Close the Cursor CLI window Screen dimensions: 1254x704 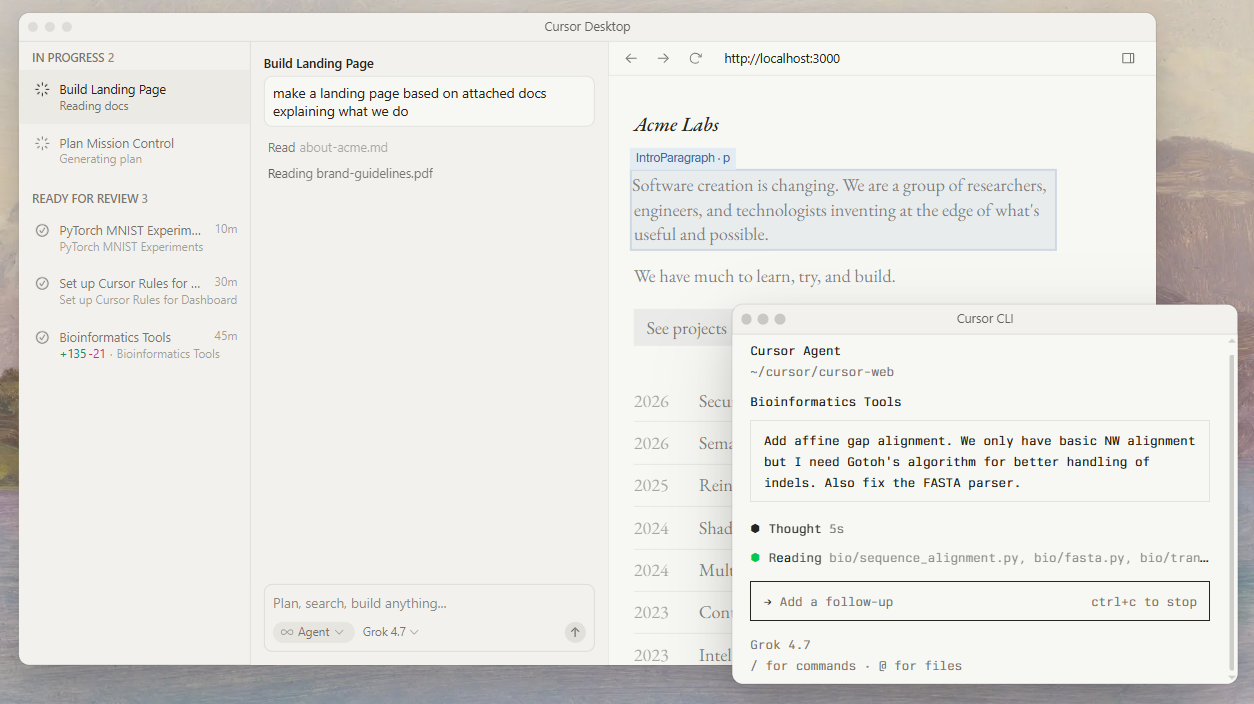(746, 319)
